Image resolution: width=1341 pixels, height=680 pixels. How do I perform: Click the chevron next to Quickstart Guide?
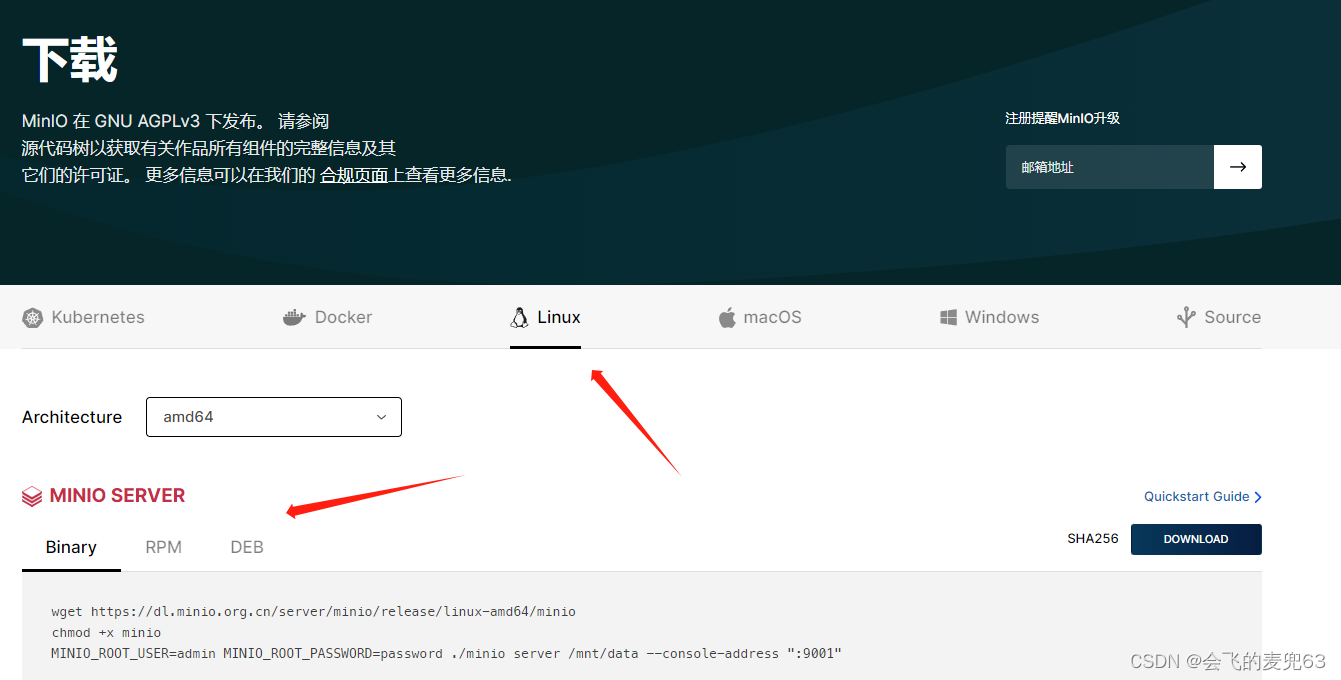[1258, 497]
